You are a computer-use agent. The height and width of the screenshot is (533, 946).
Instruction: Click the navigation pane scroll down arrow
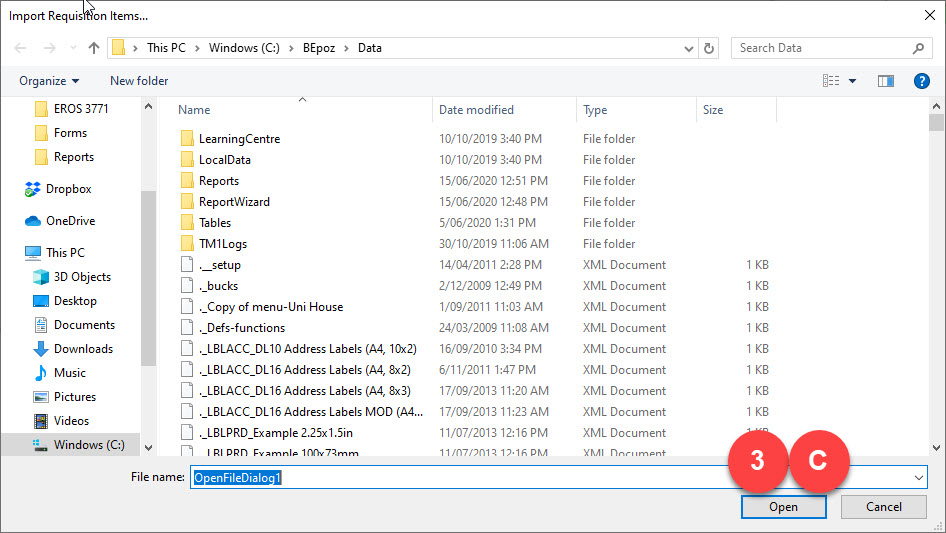[148, 448]
